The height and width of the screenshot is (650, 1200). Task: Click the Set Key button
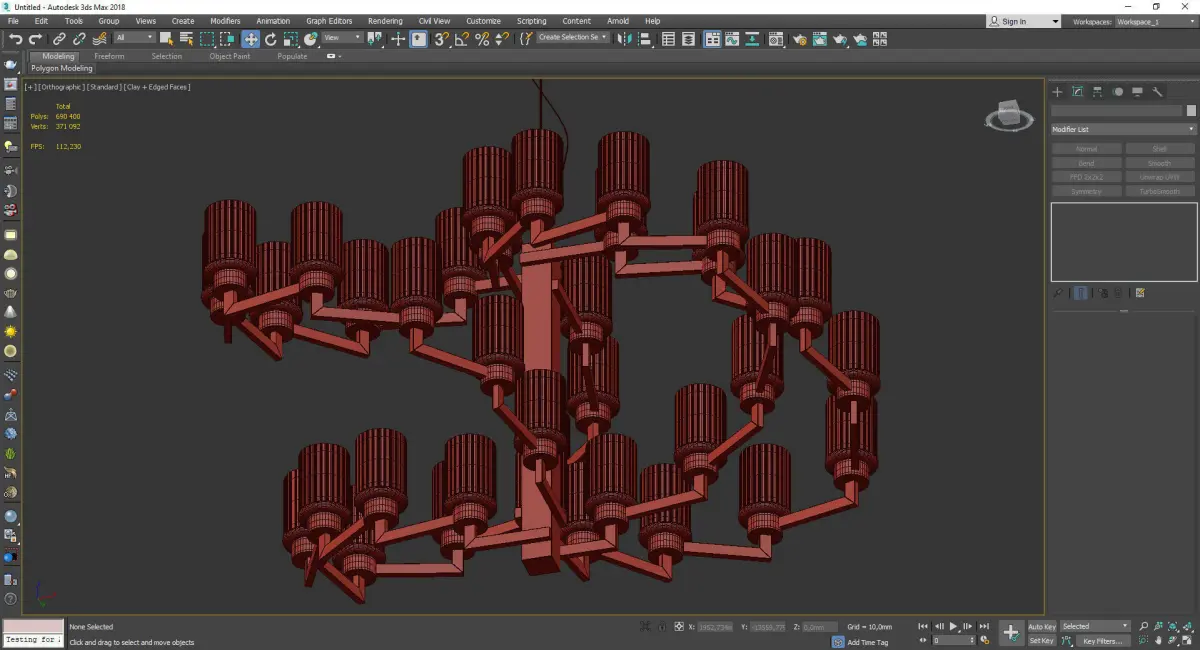coord(1041,641)
